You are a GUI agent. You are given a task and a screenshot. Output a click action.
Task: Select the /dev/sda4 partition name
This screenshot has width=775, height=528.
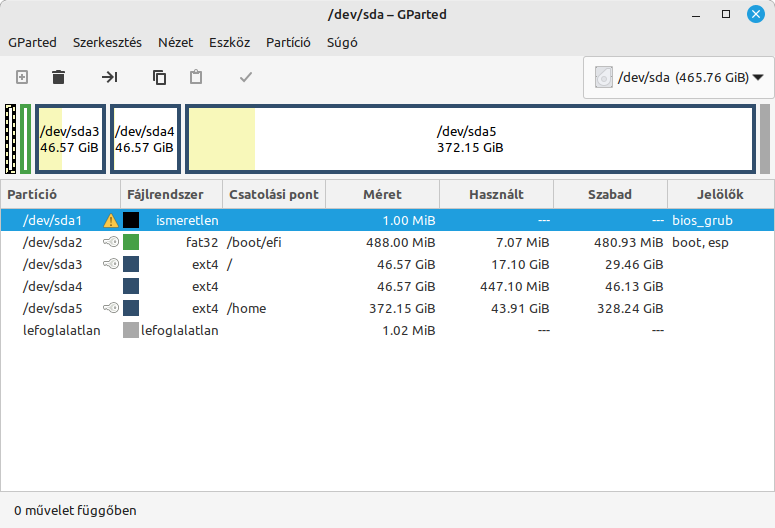52,286
